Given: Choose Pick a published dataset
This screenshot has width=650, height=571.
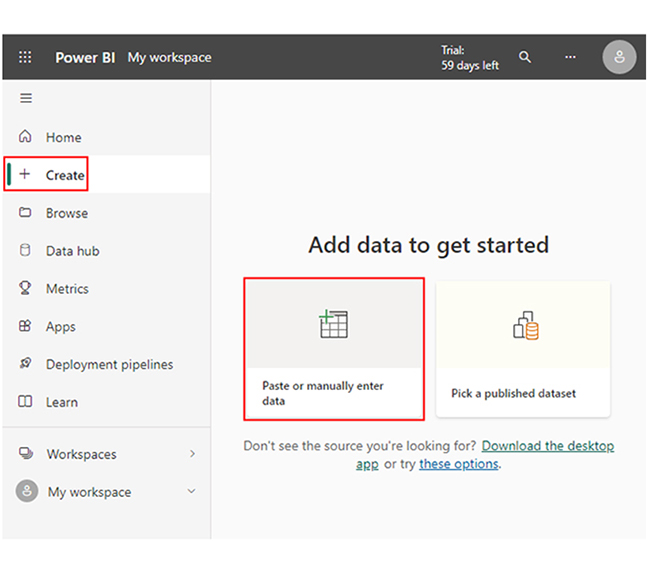Looking at the screenshot, I should [x=523, y=349].
